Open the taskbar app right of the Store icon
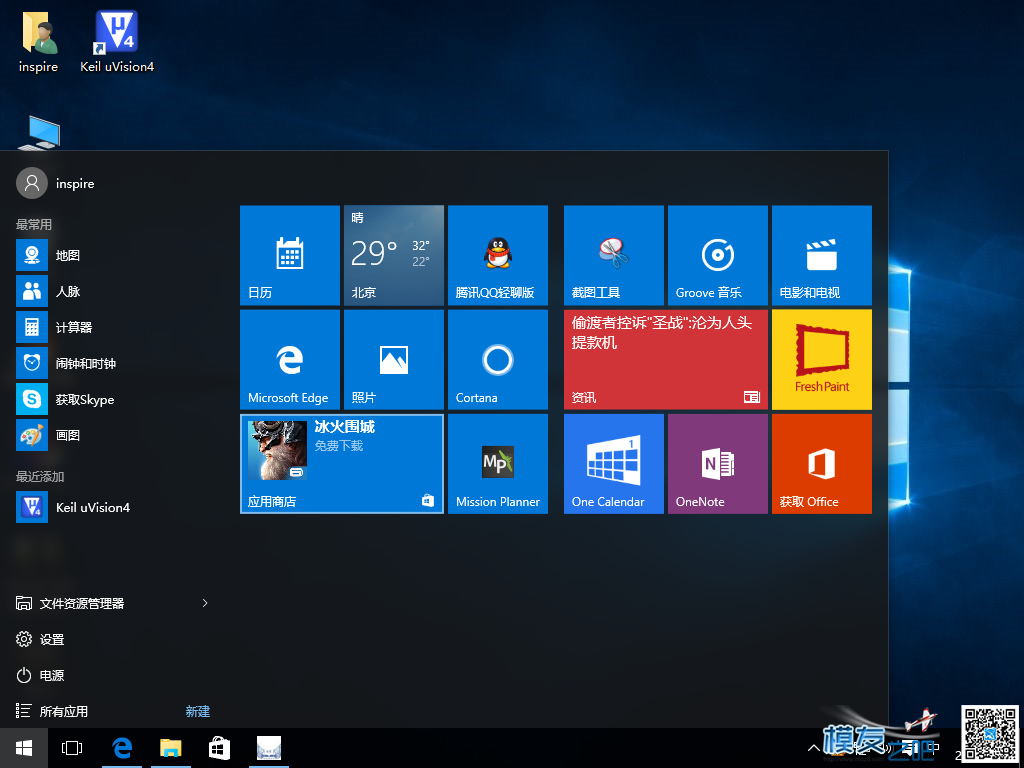 coord(269,748)
